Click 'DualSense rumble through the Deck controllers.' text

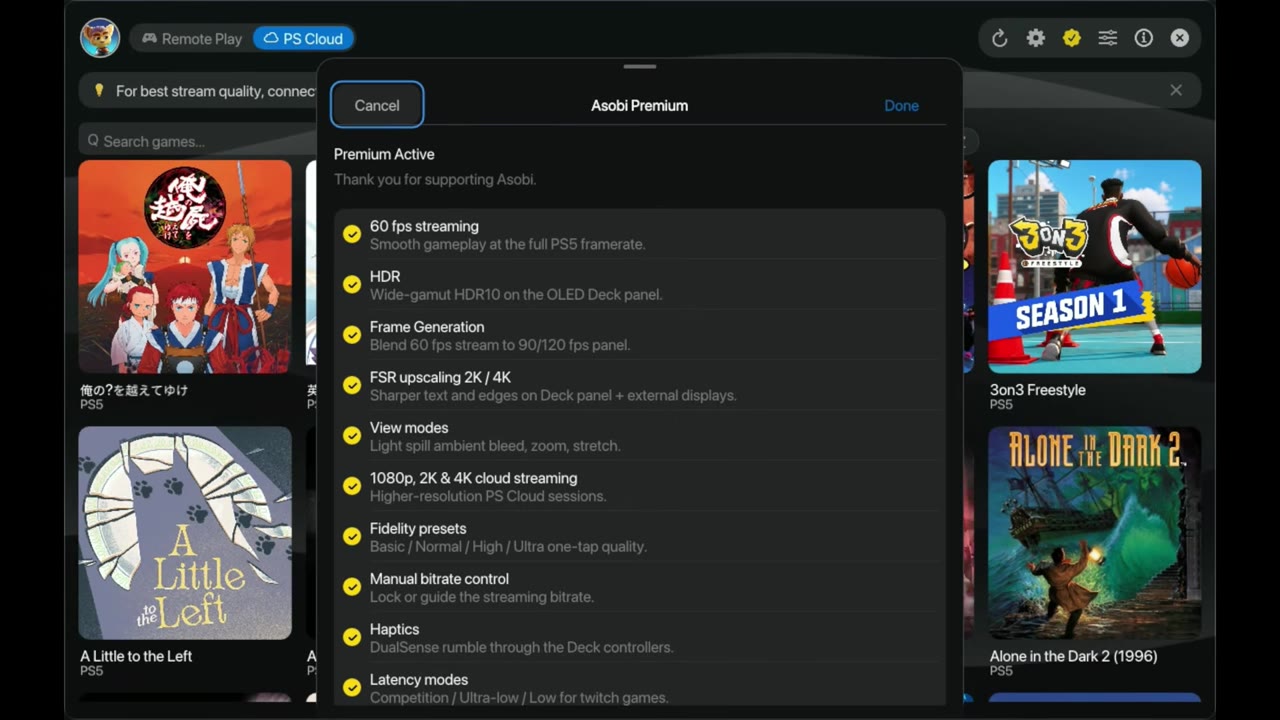coord(521,647)
